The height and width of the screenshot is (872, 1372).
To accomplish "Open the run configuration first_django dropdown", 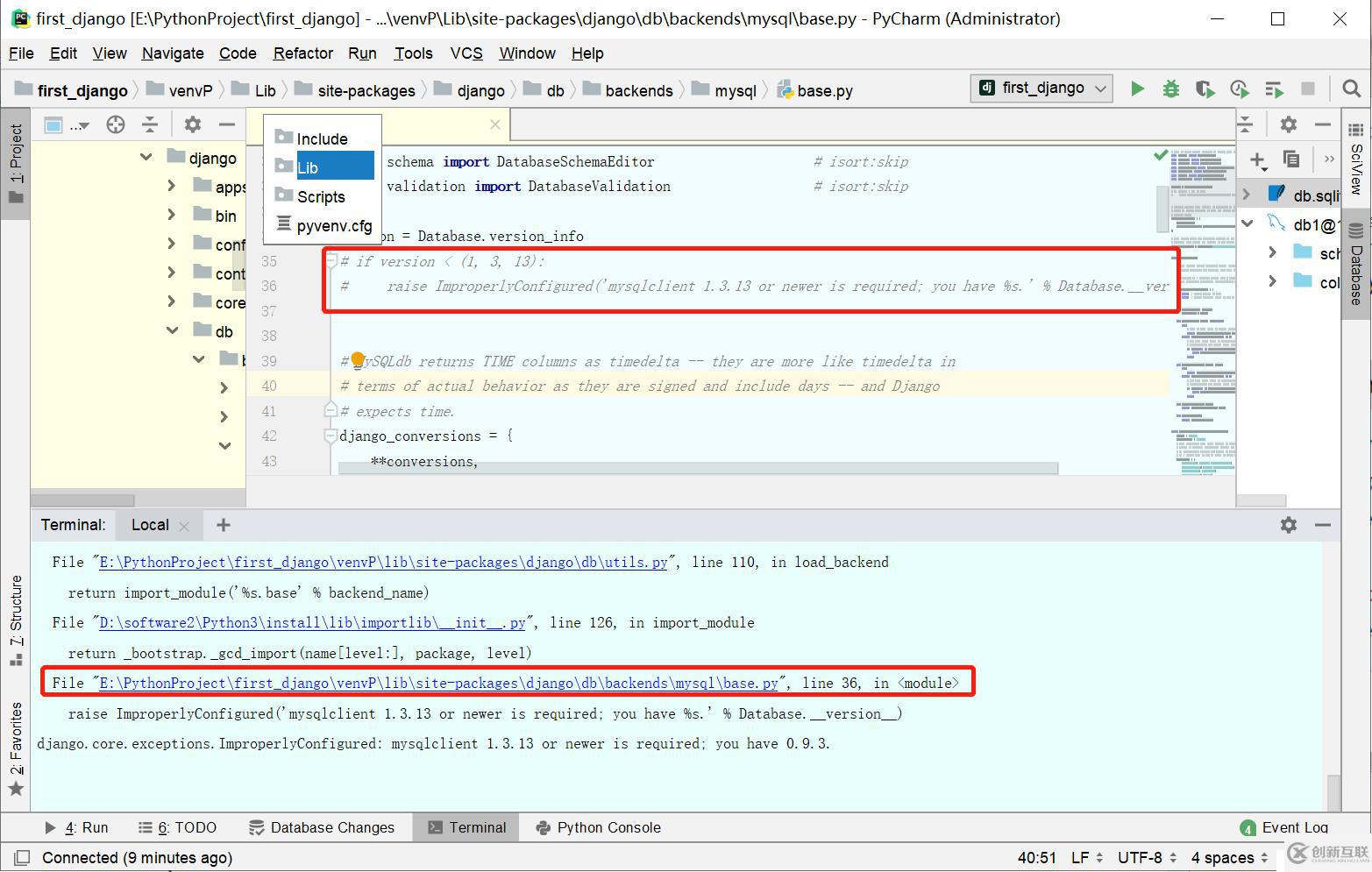I will pos(1042,88).
